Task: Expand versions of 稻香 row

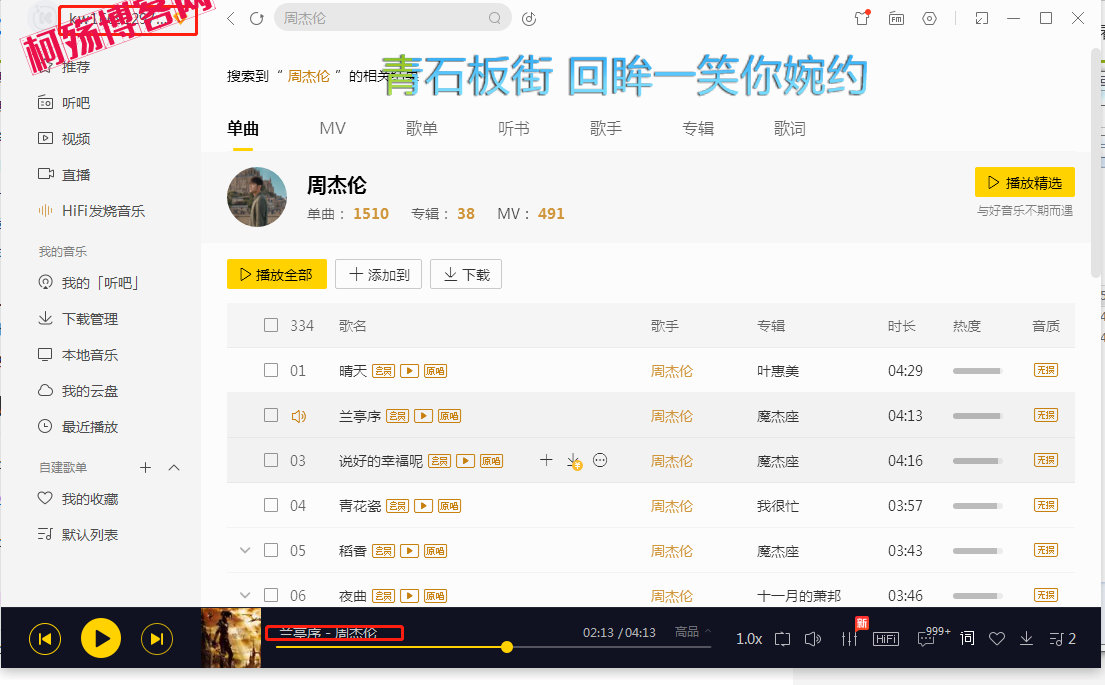Action: tap(245, 550)
